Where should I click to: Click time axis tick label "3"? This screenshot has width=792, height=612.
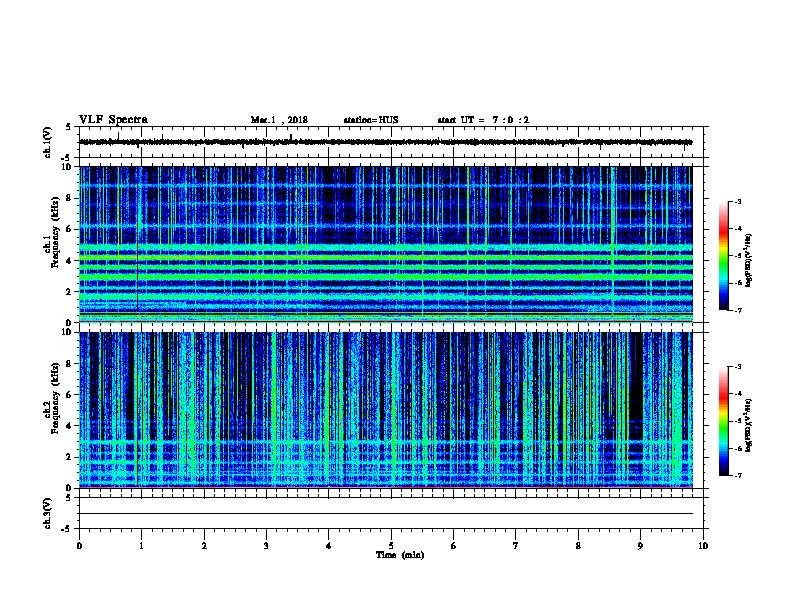266,546
